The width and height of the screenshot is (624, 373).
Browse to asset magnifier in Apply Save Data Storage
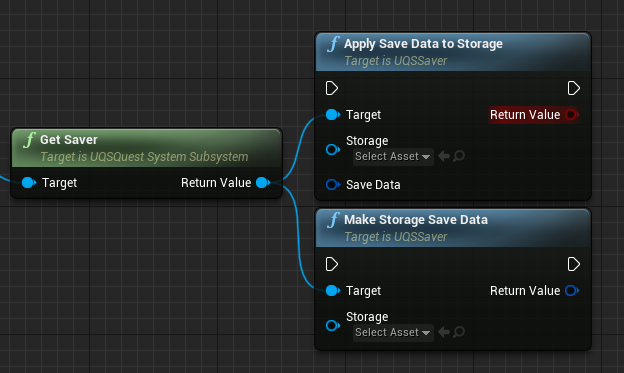point(459,156)
